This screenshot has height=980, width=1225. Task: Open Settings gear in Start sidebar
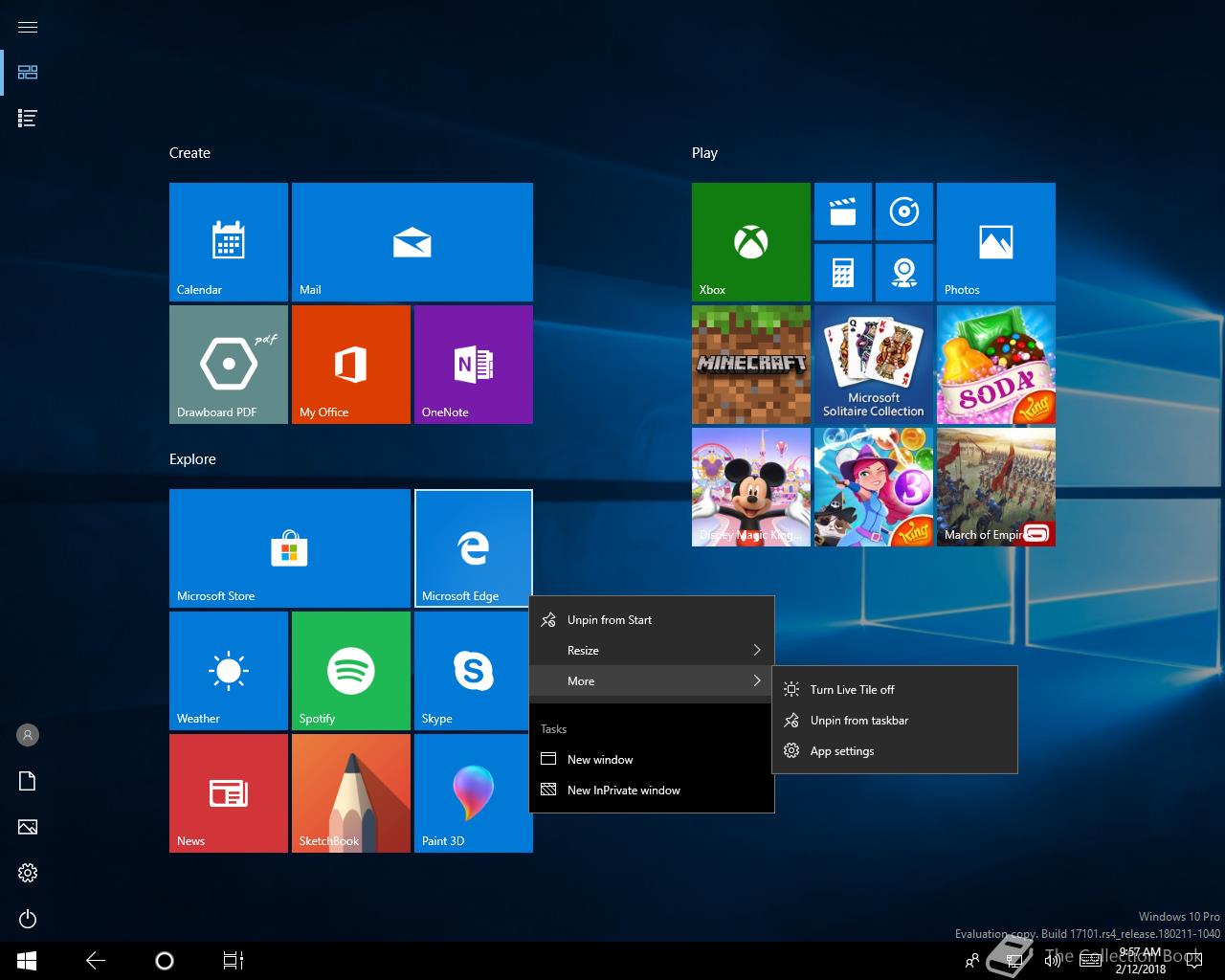tap(28, 873)
